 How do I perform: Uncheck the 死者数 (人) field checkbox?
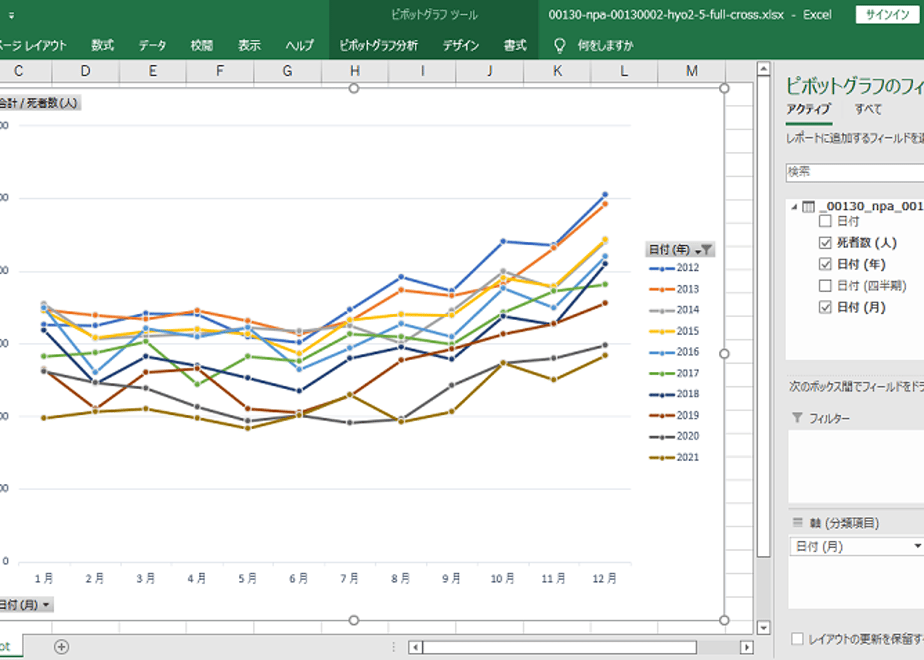point(825,243)
